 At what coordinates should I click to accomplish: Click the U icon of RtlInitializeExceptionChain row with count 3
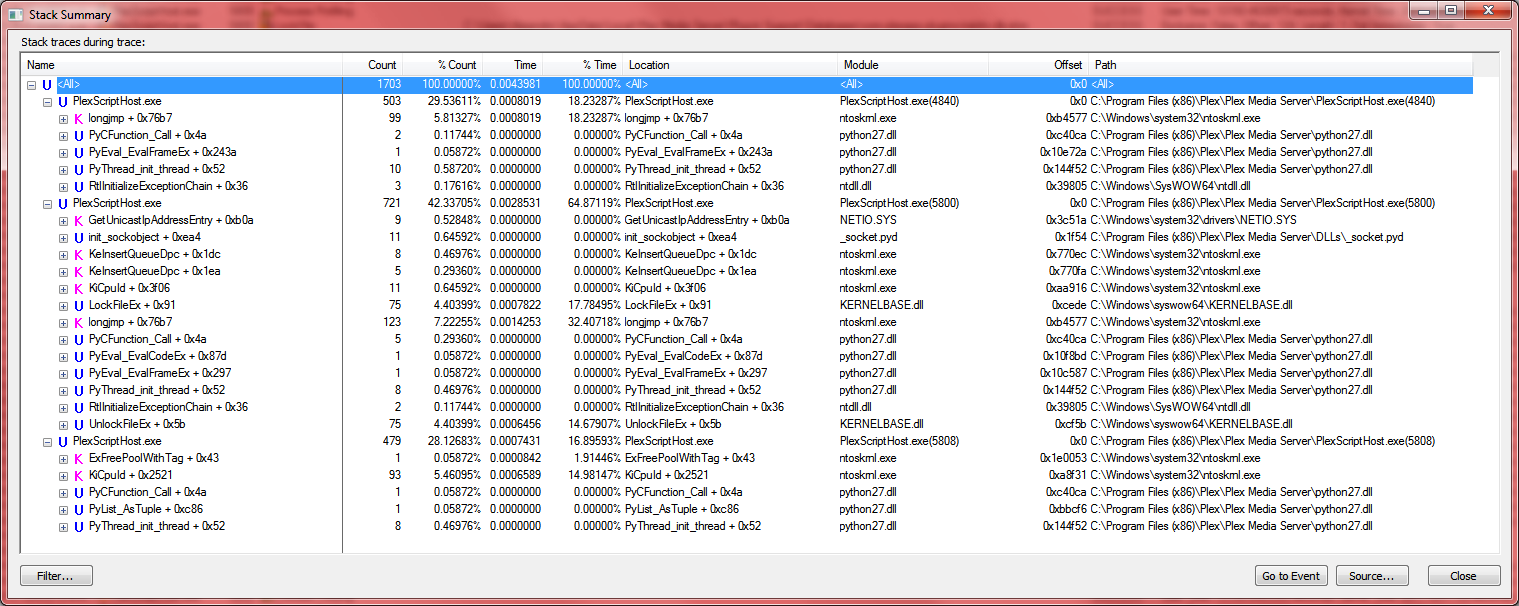(79, 186)
